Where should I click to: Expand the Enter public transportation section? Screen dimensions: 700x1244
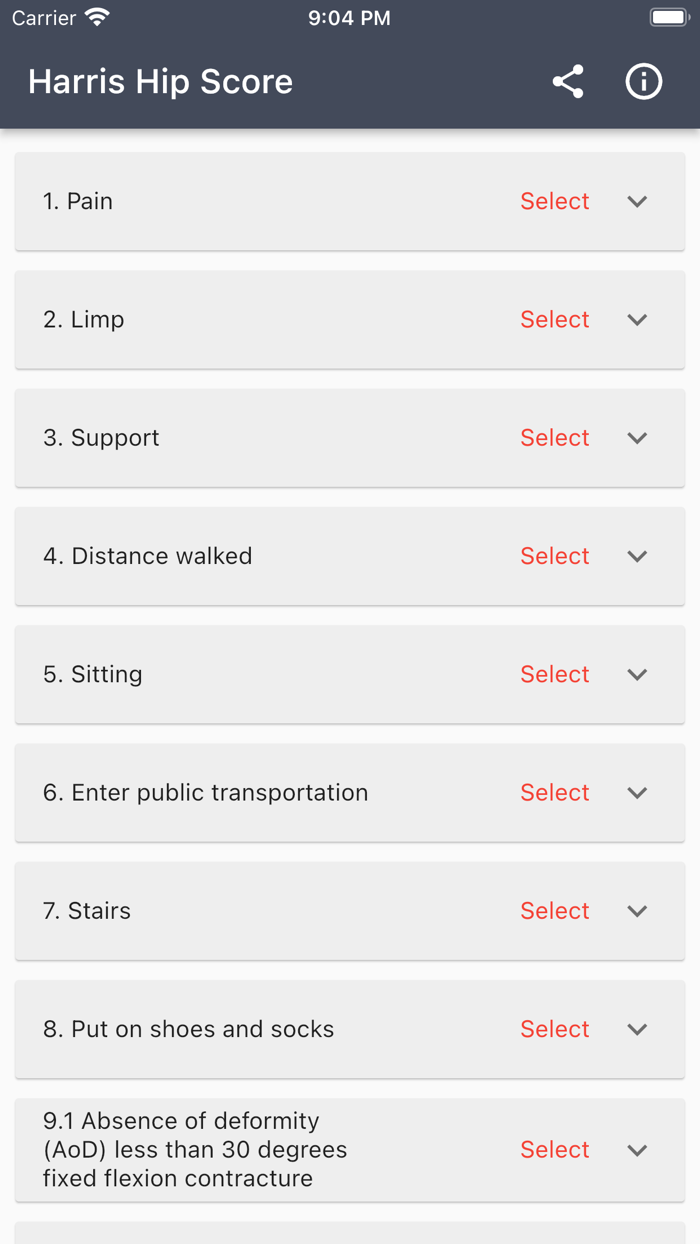coord(637,792)
